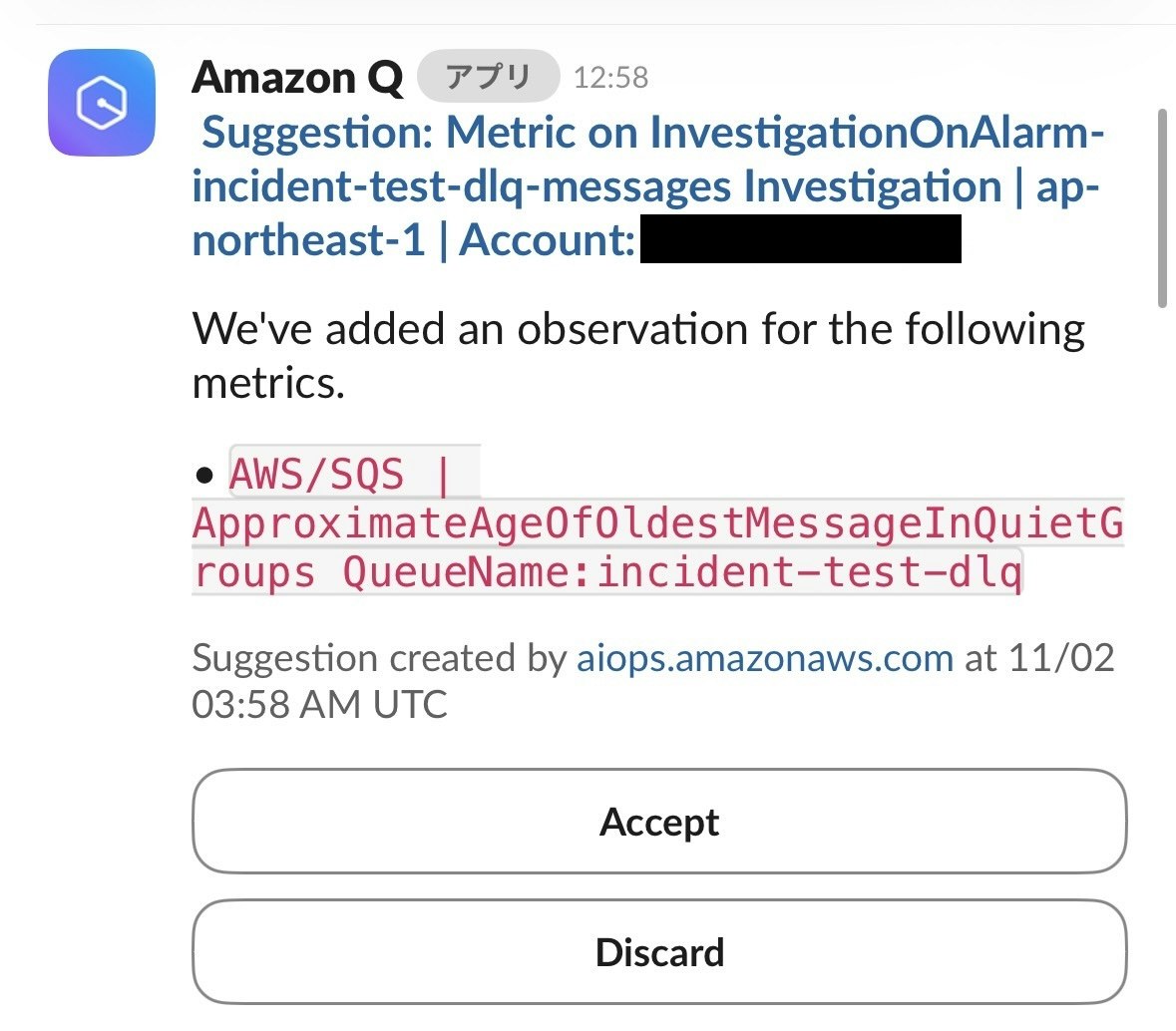
Task: Click the vertical scrollbar on the right
Action: (1161, 207)
